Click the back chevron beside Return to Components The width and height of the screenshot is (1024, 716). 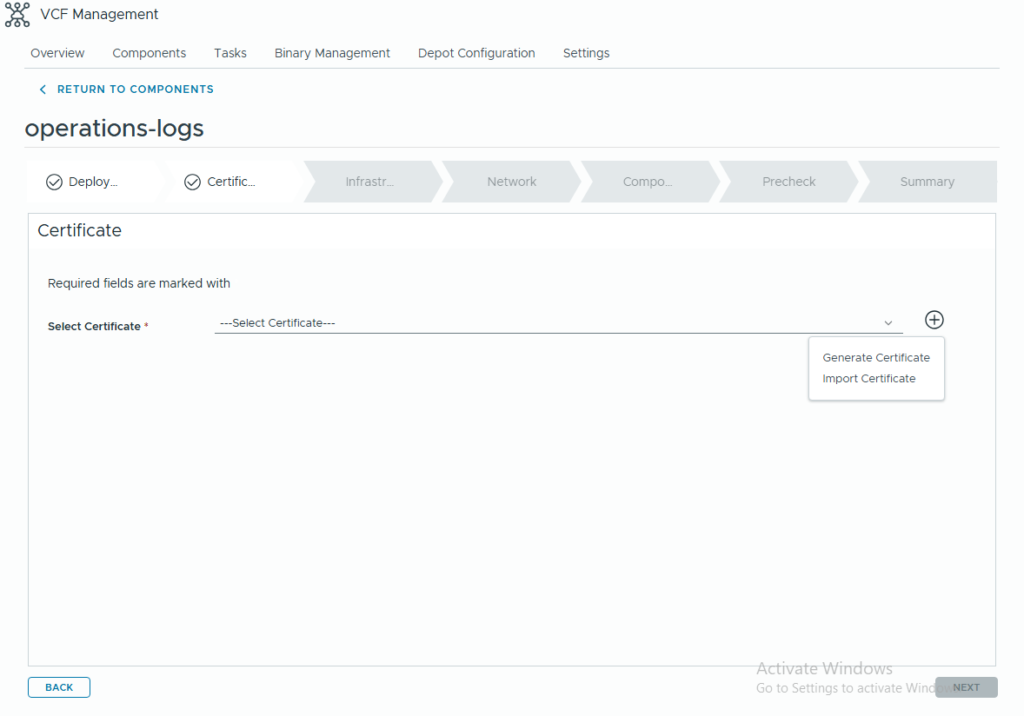(42, 90)
